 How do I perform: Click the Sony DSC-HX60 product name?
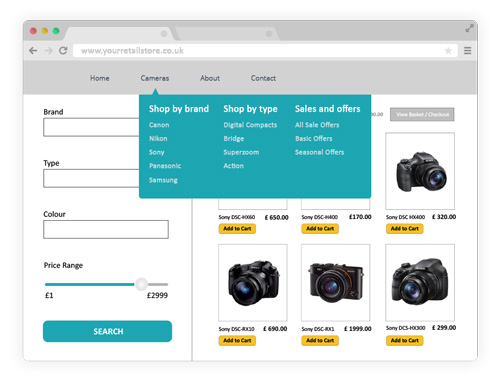[x=237, y=217]
